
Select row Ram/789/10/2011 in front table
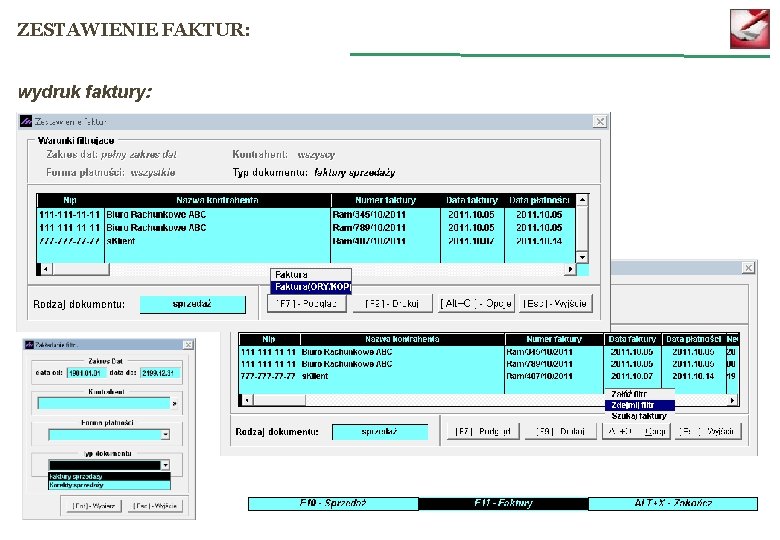coord(306,227)
